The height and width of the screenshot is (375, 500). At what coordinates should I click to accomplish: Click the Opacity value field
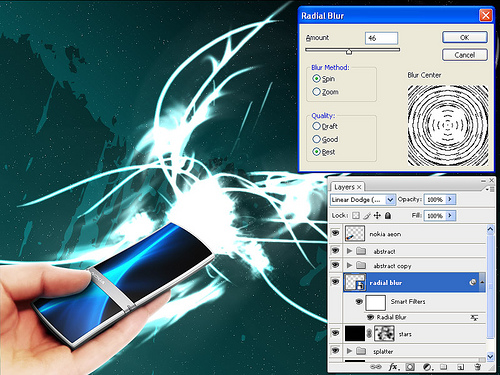pyautogui.click(x=435, y=199)
